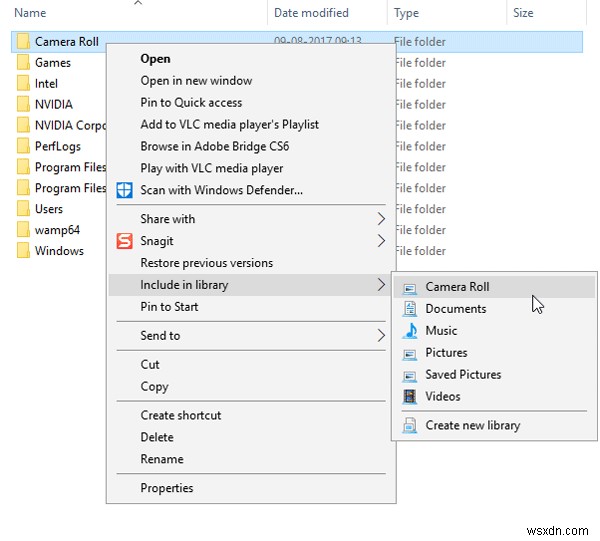
Task: Click the PerfLogs folder icon
Action: 23,146
